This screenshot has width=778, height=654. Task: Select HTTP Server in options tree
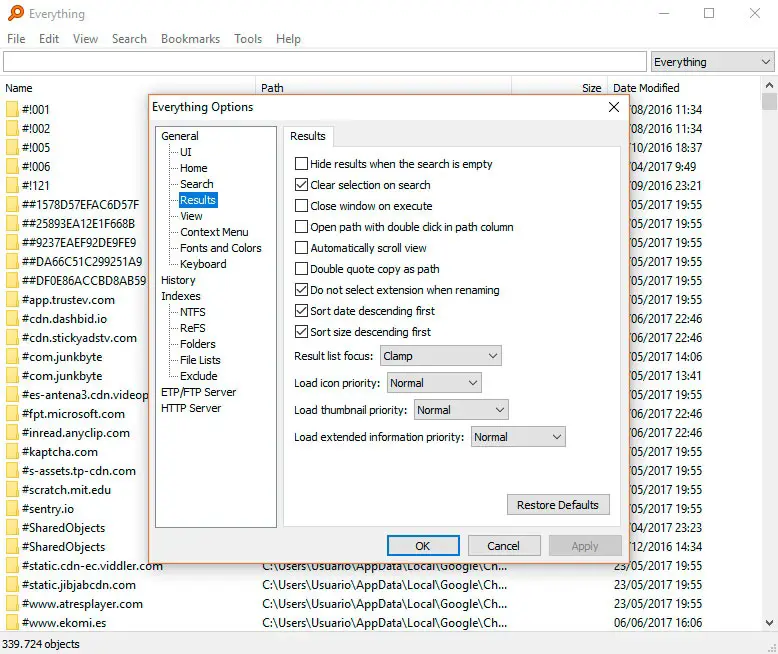191,408
